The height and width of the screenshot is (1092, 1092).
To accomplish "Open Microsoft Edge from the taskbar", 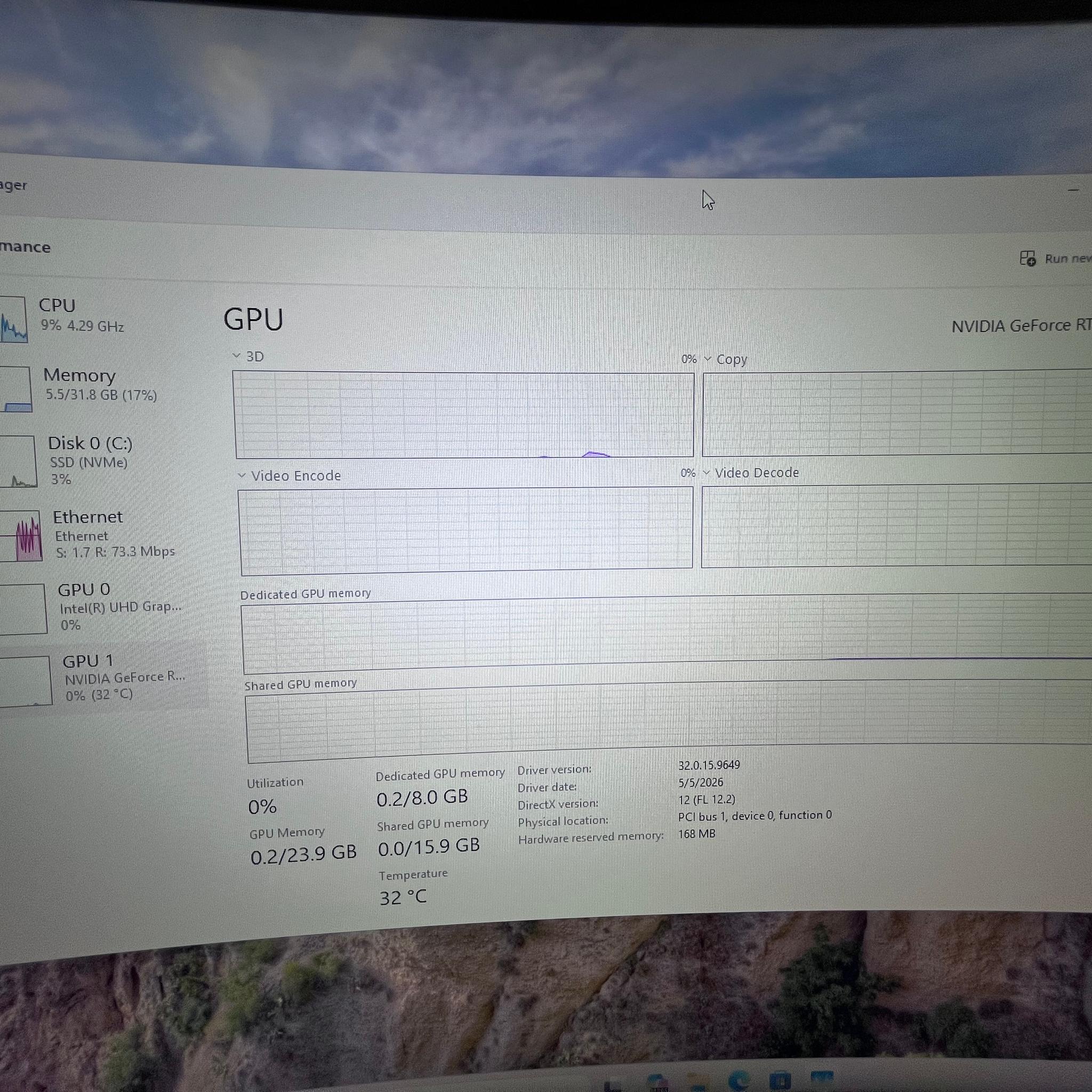I will [738, 1080].
